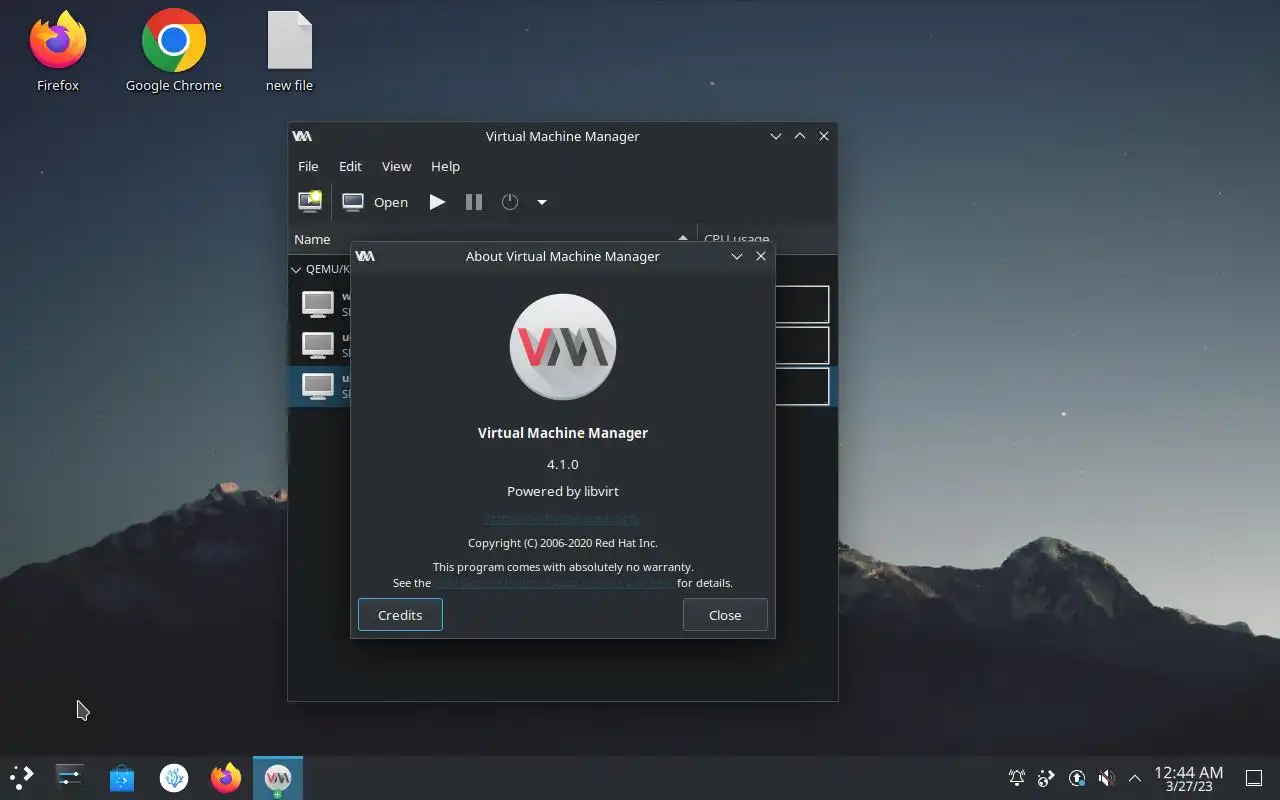Viewport: 1280px width, 800px height.
Task: Click the Red Hat copyright text
Action: [x=563, y=543]
